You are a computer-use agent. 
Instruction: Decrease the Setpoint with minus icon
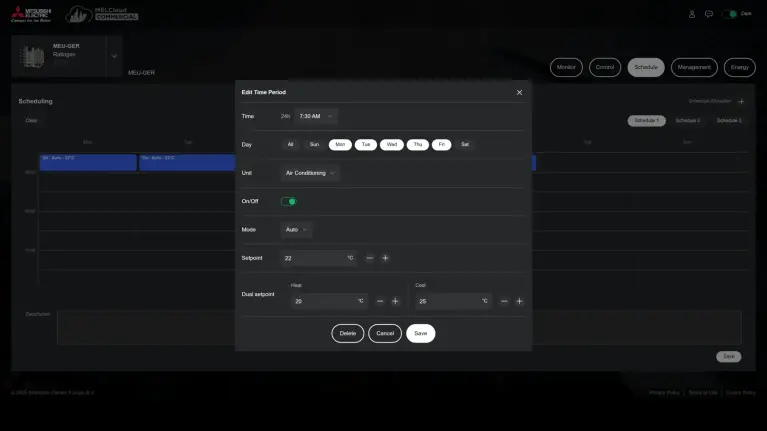[370, 258]
